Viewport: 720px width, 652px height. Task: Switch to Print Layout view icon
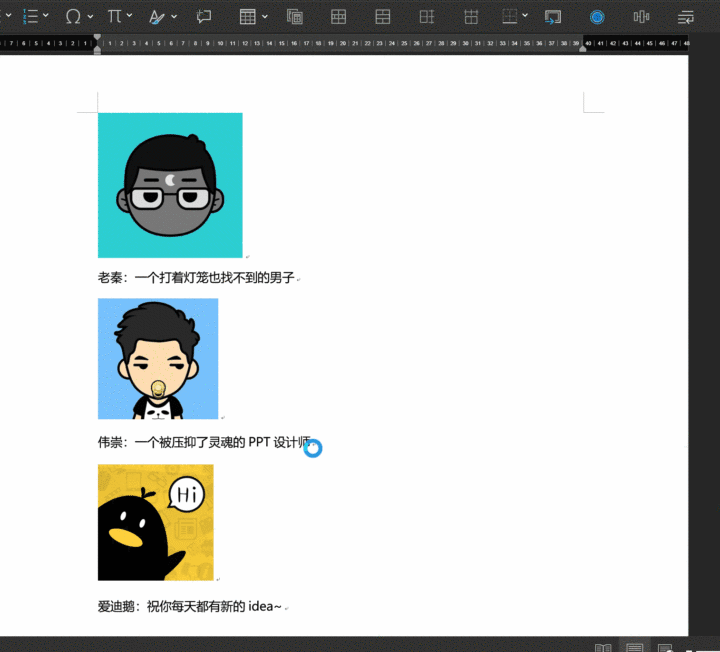(634, 647)
